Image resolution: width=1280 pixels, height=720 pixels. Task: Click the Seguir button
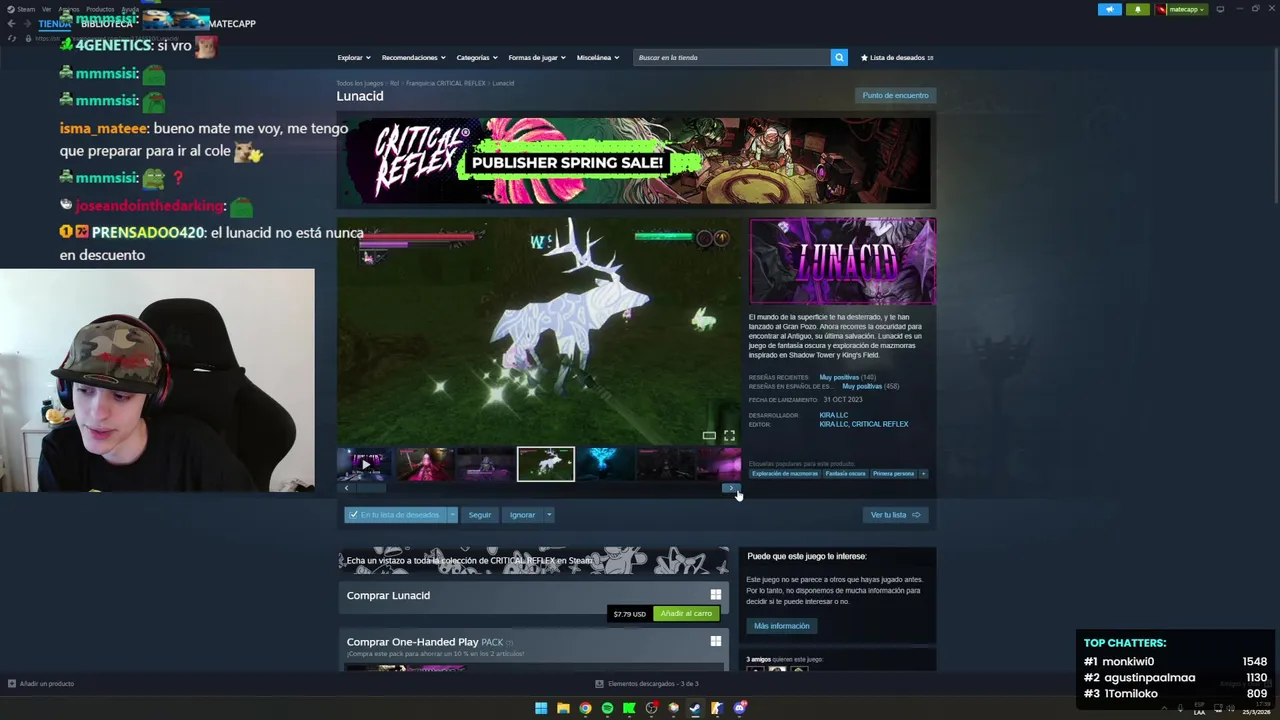pos(480,515)
